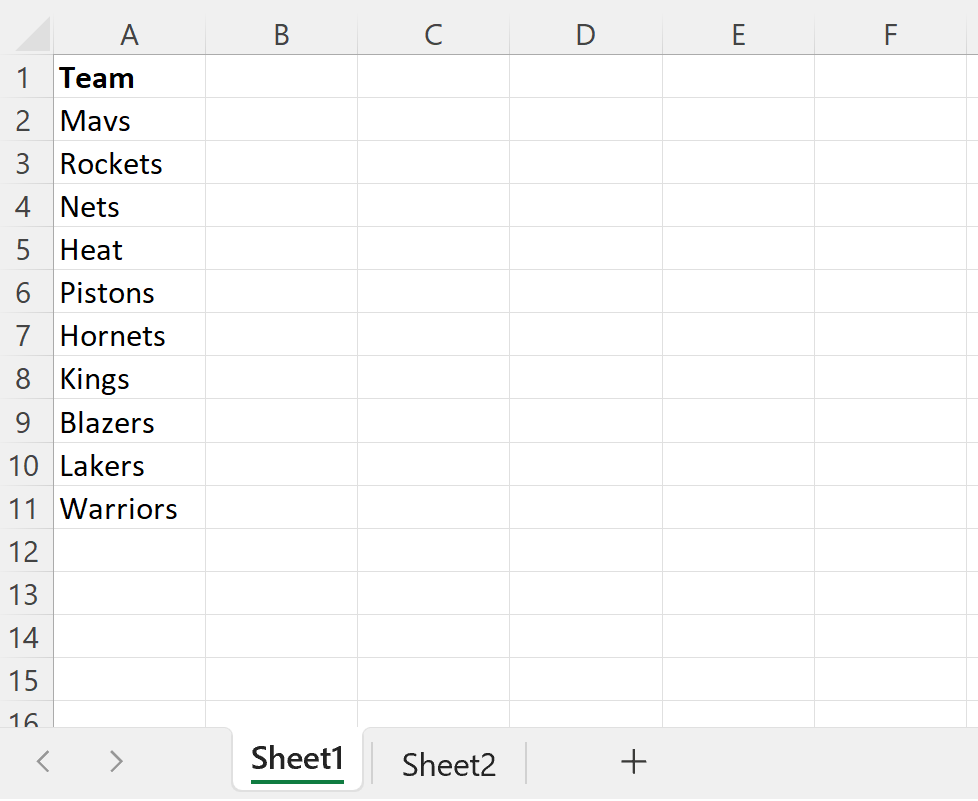Select column D header
The height and width of the screenshot is (801, 978).
[585, 34]
